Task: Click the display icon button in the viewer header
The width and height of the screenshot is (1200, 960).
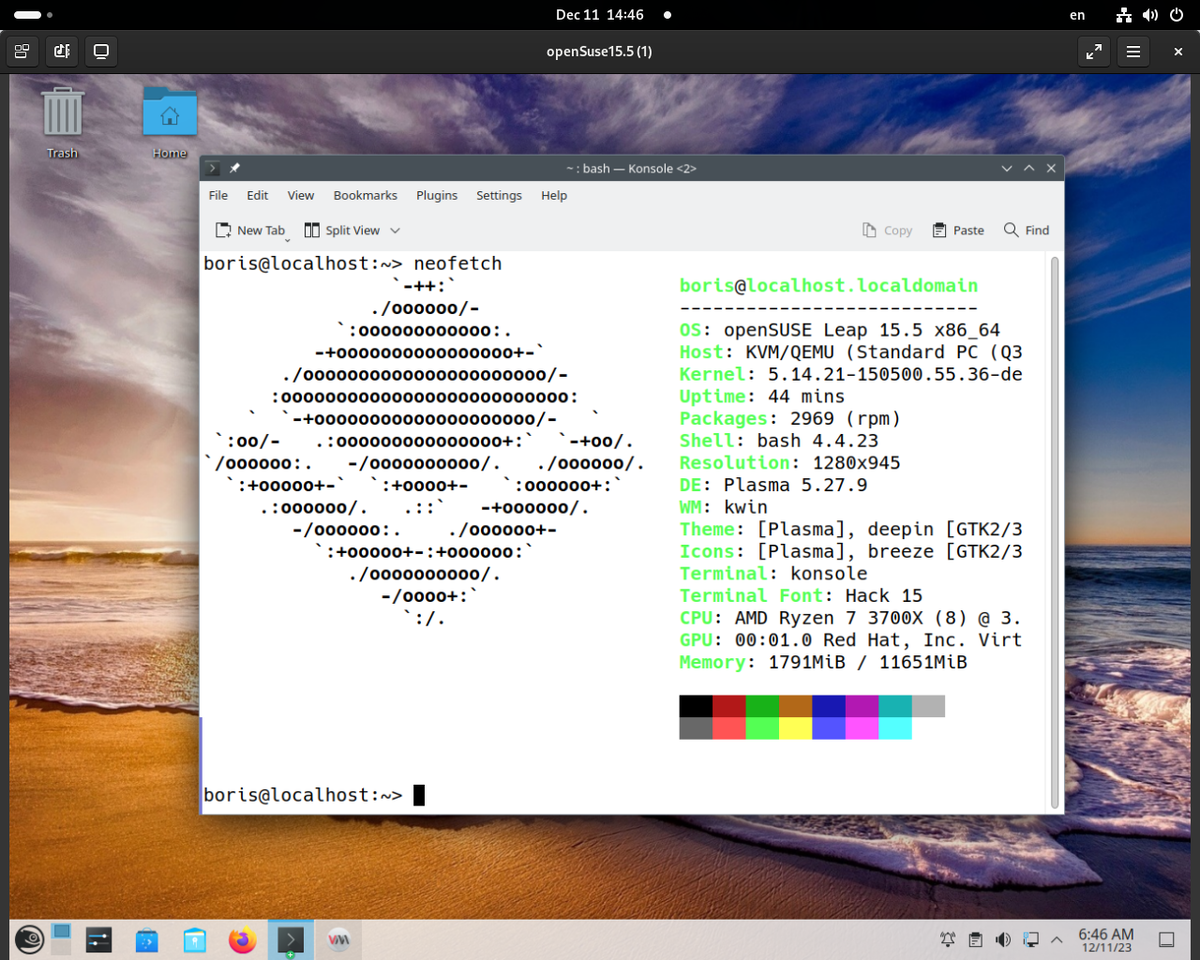Action: [100, 51]
